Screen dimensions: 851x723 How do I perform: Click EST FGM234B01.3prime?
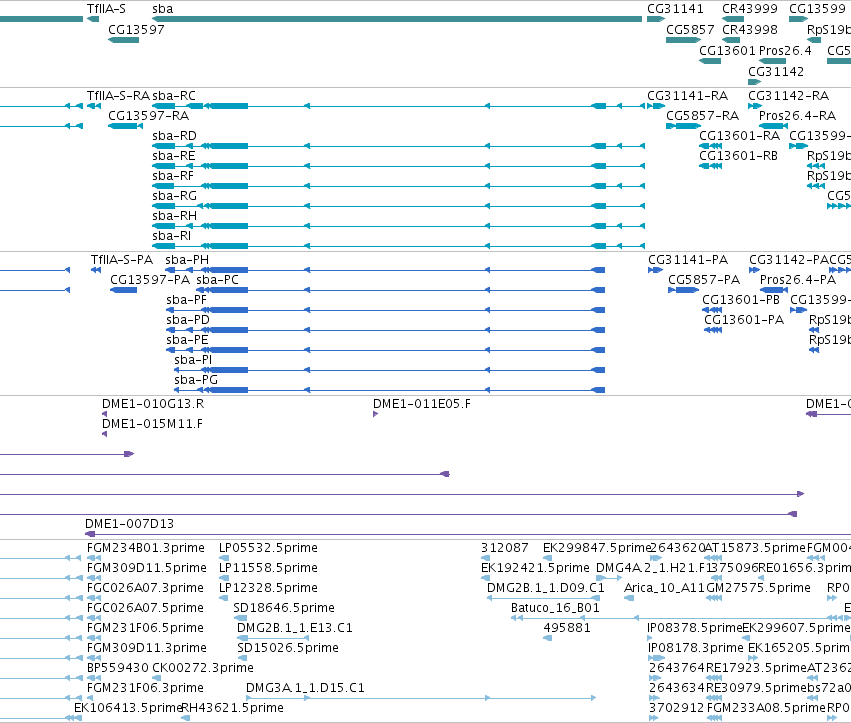(145, 548)
